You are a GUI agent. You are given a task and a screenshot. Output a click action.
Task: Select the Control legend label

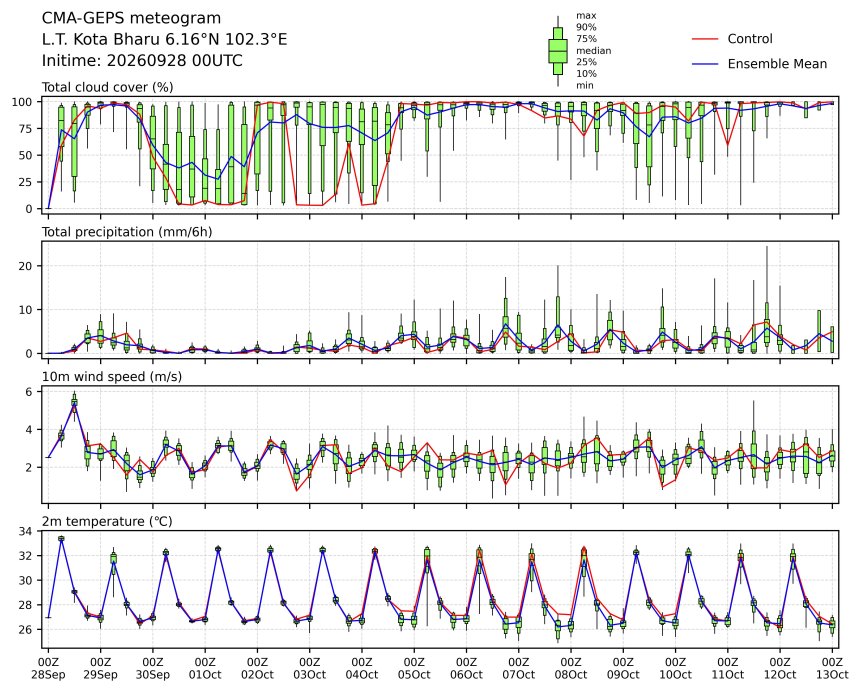(x=750, y=39)
